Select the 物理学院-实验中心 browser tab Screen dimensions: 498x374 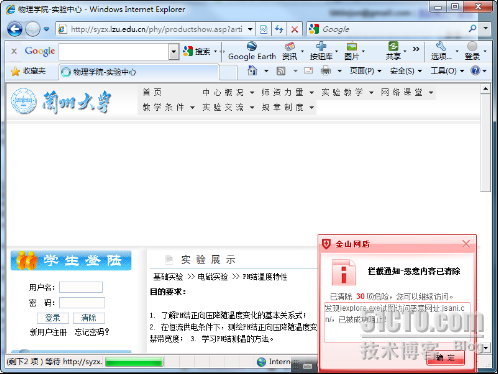click(139, 72)
